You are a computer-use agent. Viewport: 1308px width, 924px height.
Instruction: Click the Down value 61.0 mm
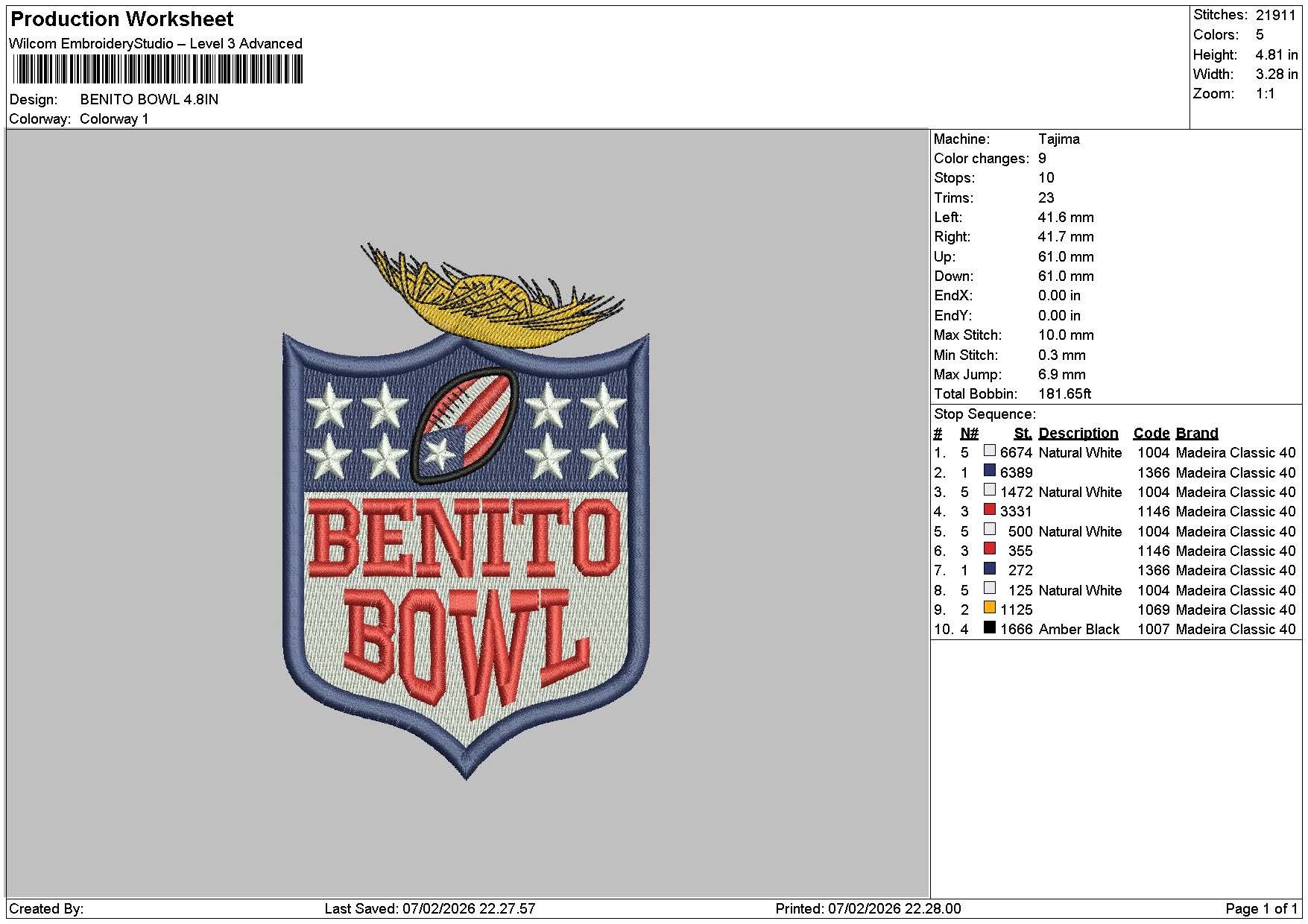pyautogui.click(x=1066, y=276)
